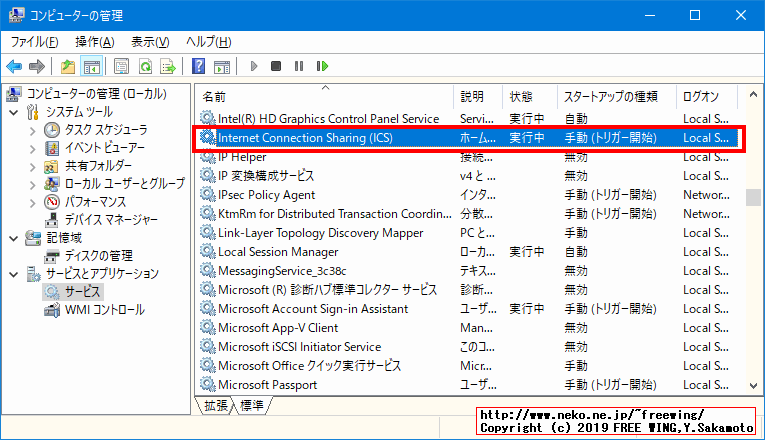Click the Forward arrow toolbar icon
Screen dimensions: 765x440
[x=37, y=66]
